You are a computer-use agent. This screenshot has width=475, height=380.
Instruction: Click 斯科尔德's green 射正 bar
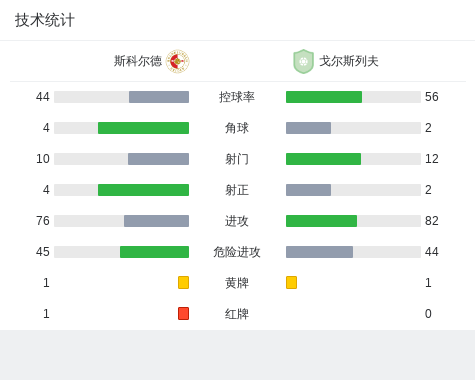pyautogui.click(x=143, y=190)
